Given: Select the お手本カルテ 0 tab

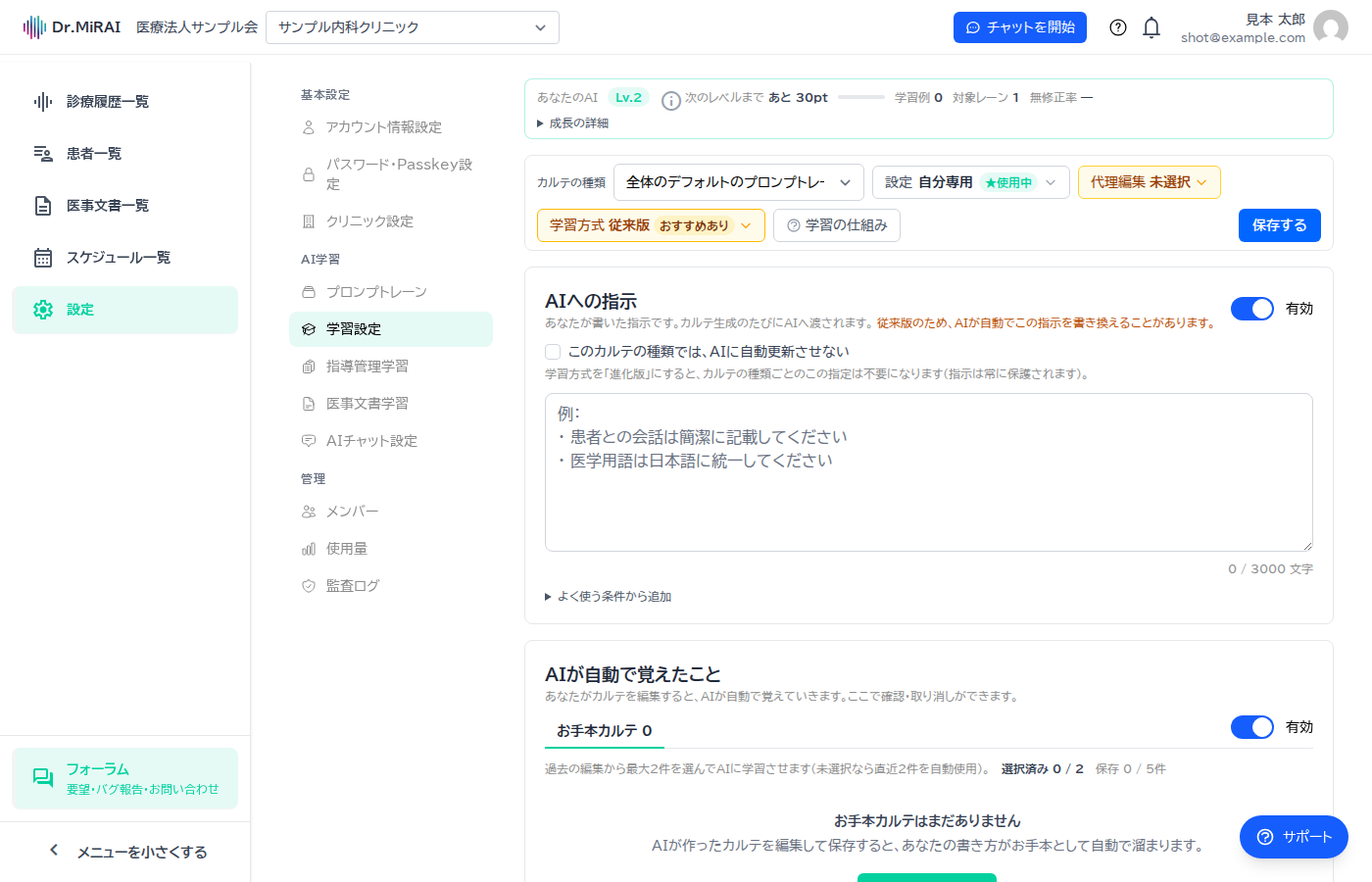Looking at the screenshot, I should [x=605, y=731].
